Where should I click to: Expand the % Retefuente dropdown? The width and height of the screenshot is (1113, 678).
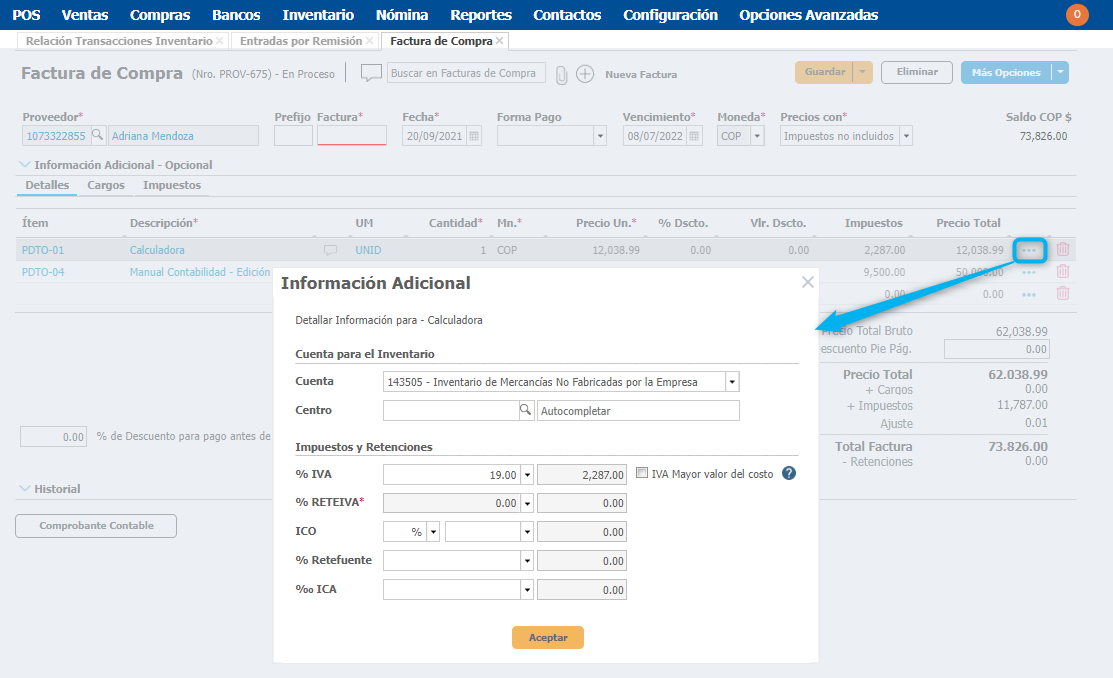click(527, 561)
